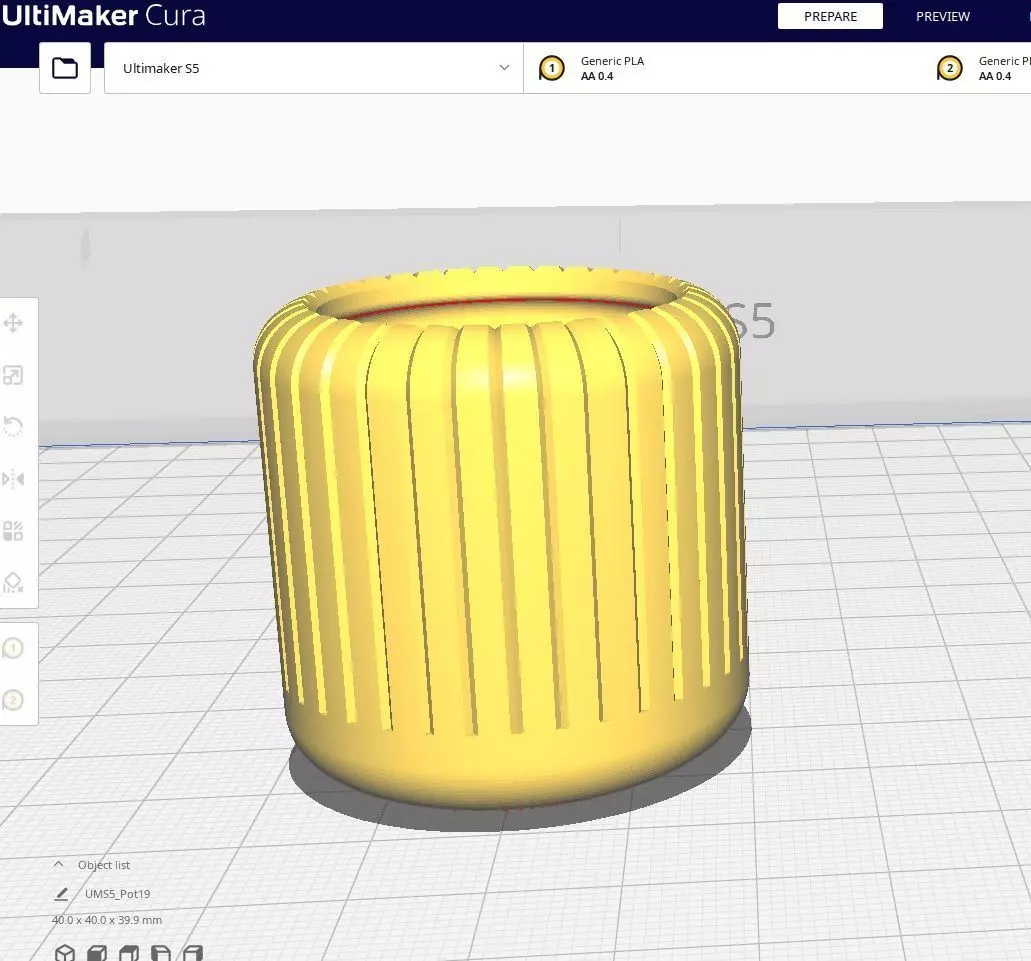Viewport: 1031px width, 961px height.
Task: Select UMS5_Pot19 in the object list
Action: (117, 894)
